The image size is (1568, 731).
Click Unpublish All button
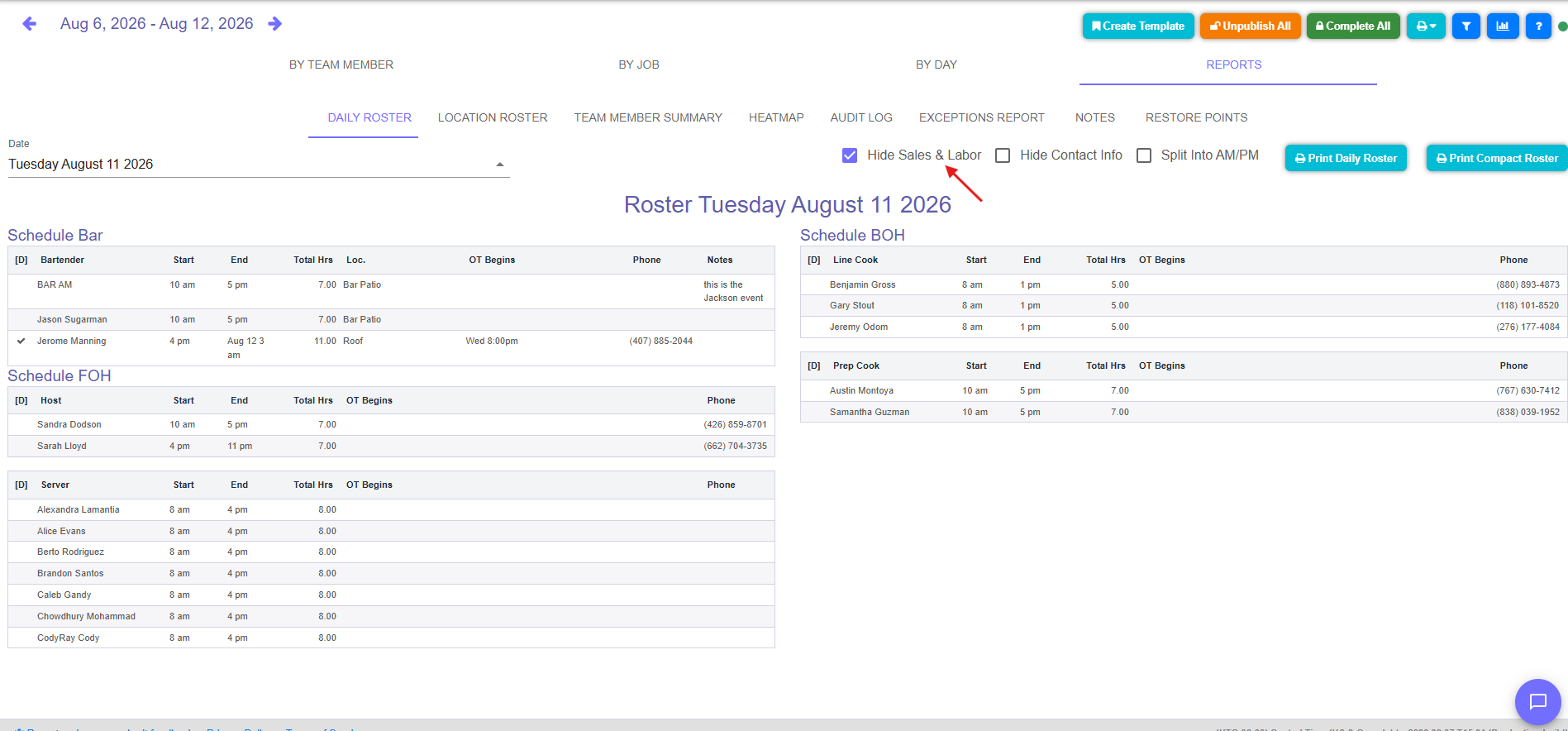(x=1251, y=26)
